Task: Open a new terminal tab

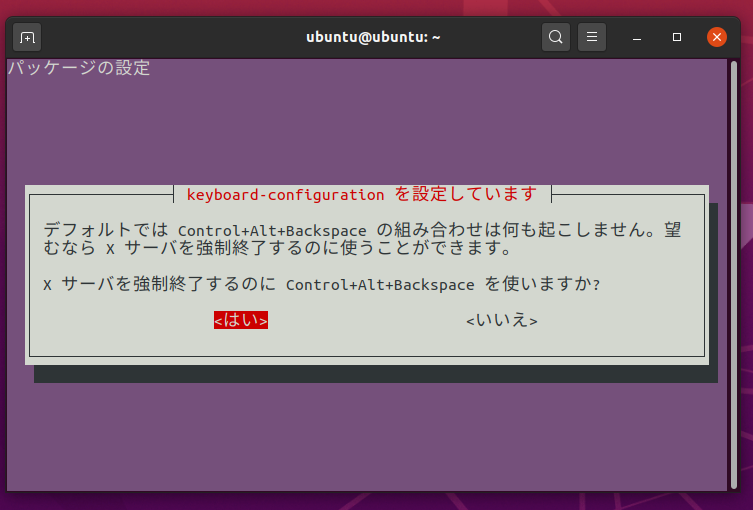Action: [27, 37]
